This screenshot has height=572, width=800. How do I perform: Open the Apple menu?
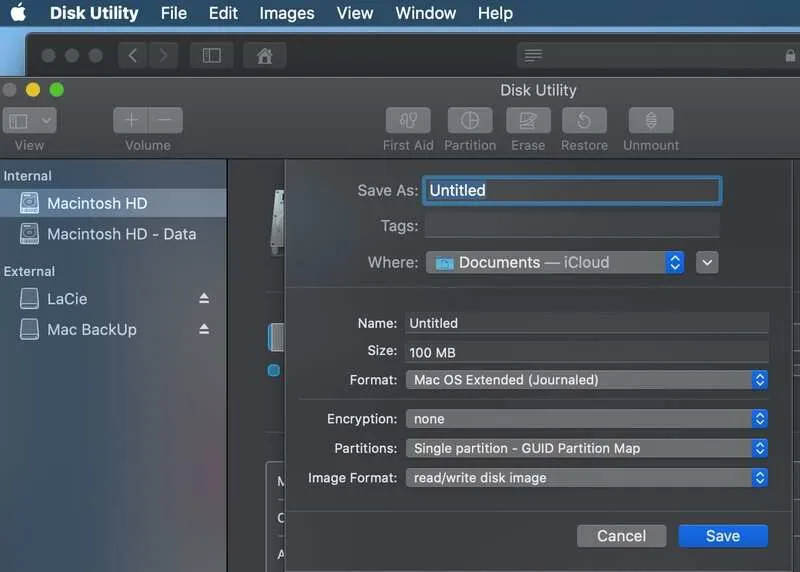18,12
